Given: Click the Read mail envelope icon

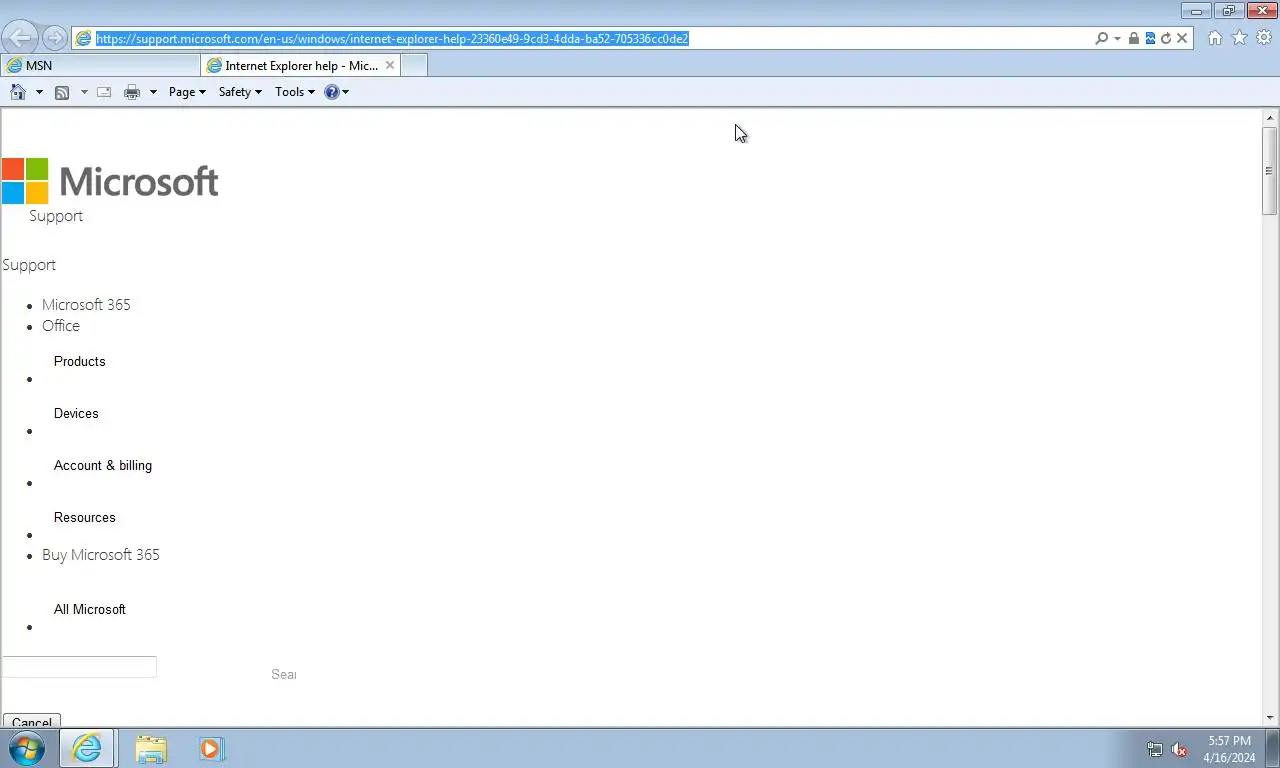Looking at the screenshot, I should tap(104, 92).
